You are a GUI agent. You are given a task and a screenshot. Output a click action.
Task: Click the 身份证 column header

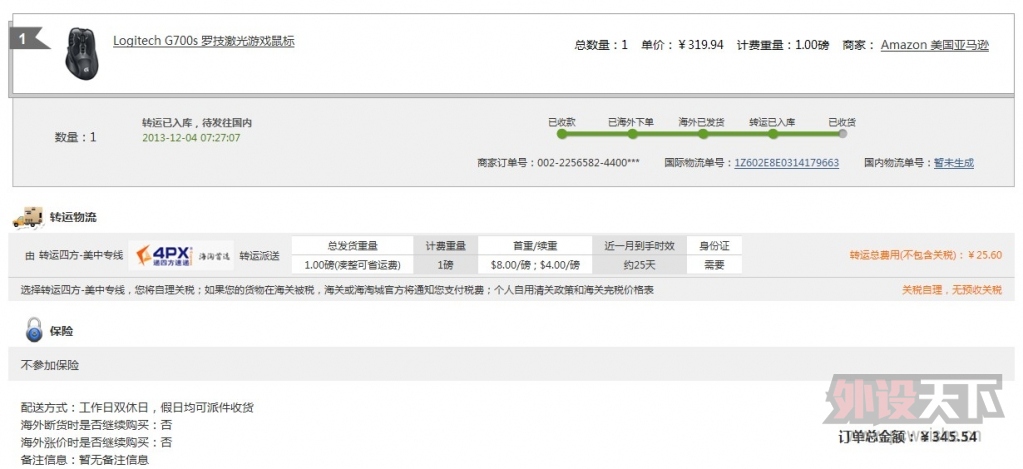pos(714,245)
